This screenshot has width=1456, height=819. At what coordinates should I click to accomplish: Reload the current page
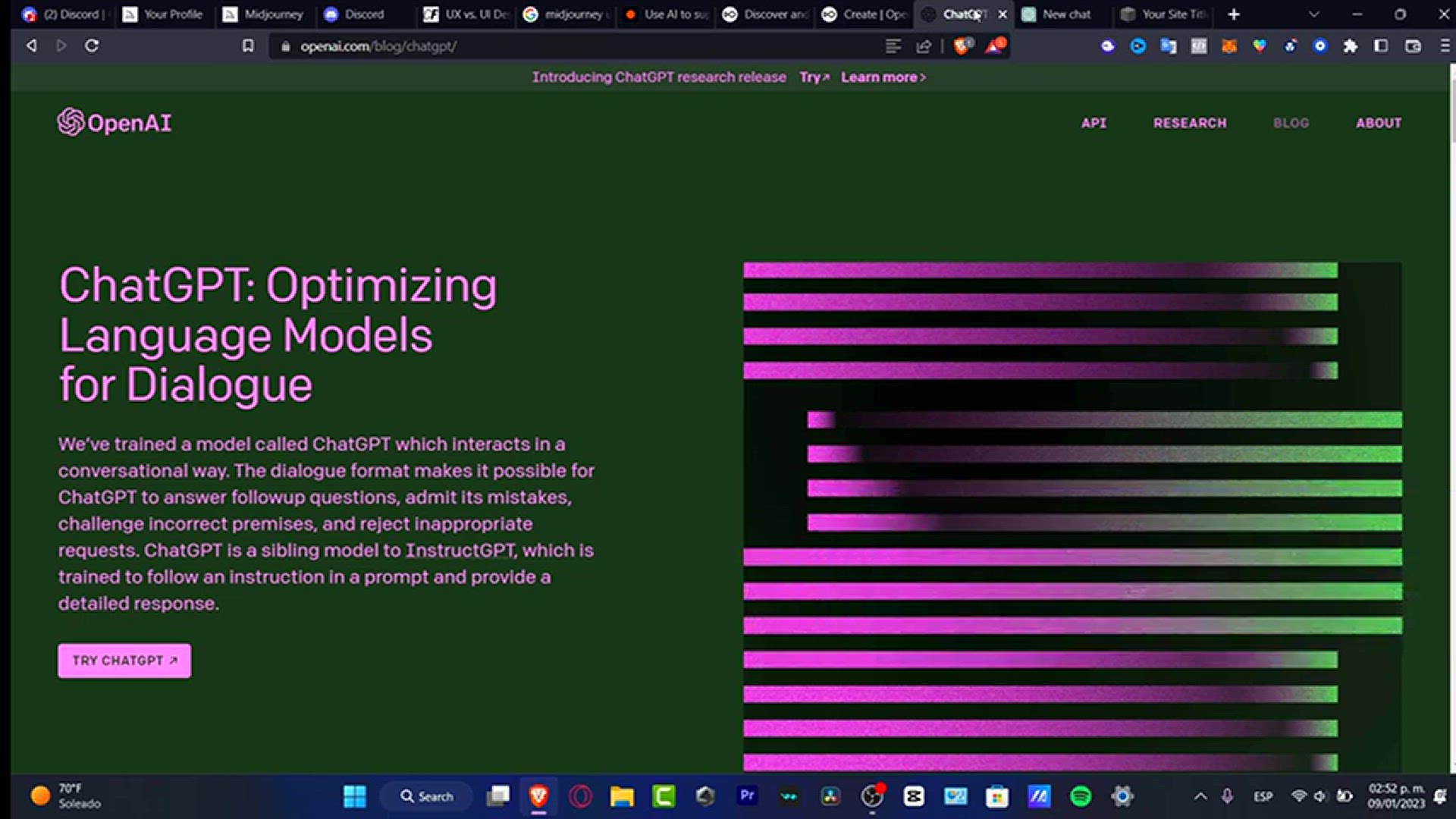[92, 46]
